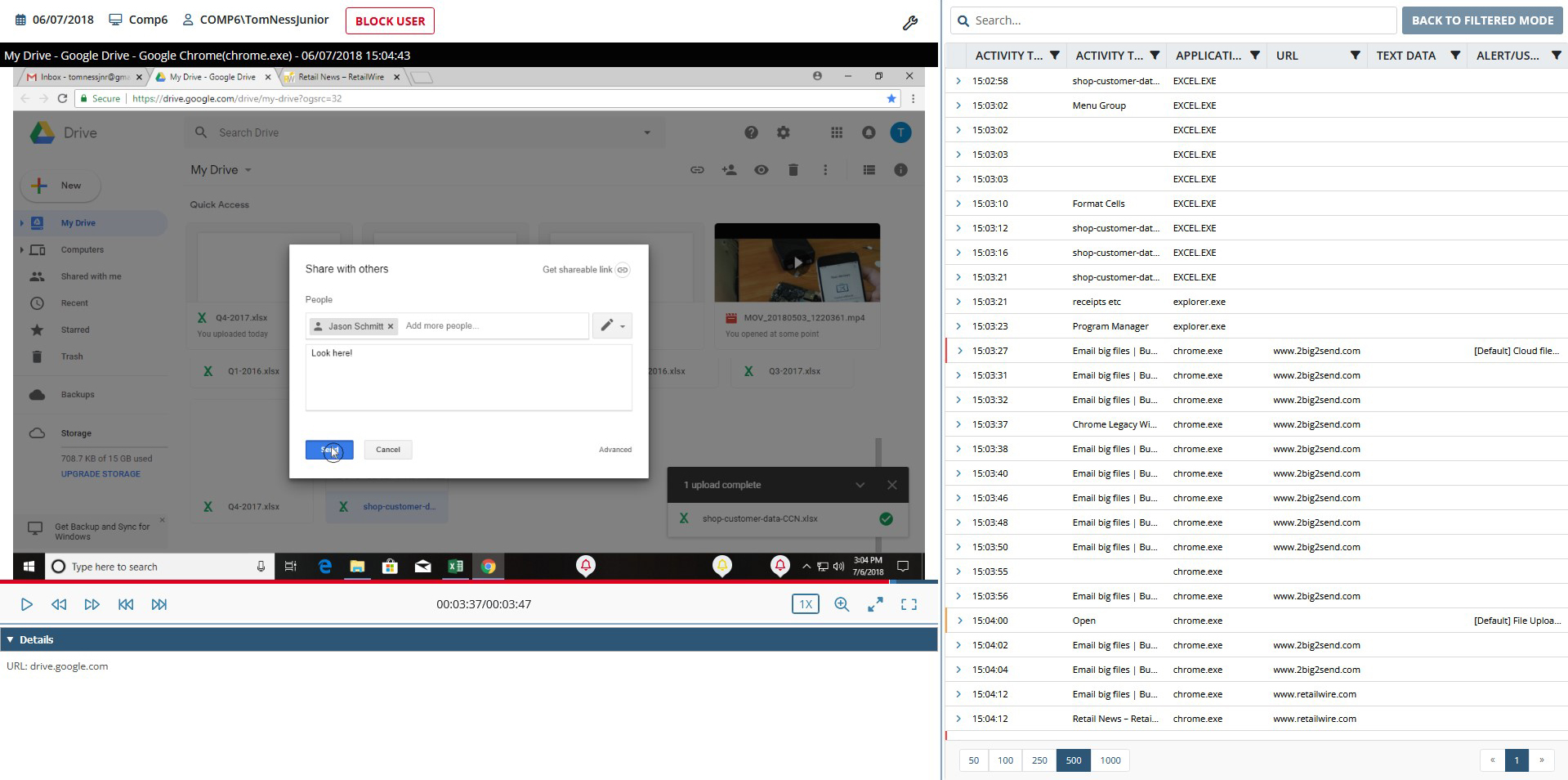Viewport: 1568px width, 780px height.
Task: Click the Drive trash remove icon
Action: pos(793,170)
